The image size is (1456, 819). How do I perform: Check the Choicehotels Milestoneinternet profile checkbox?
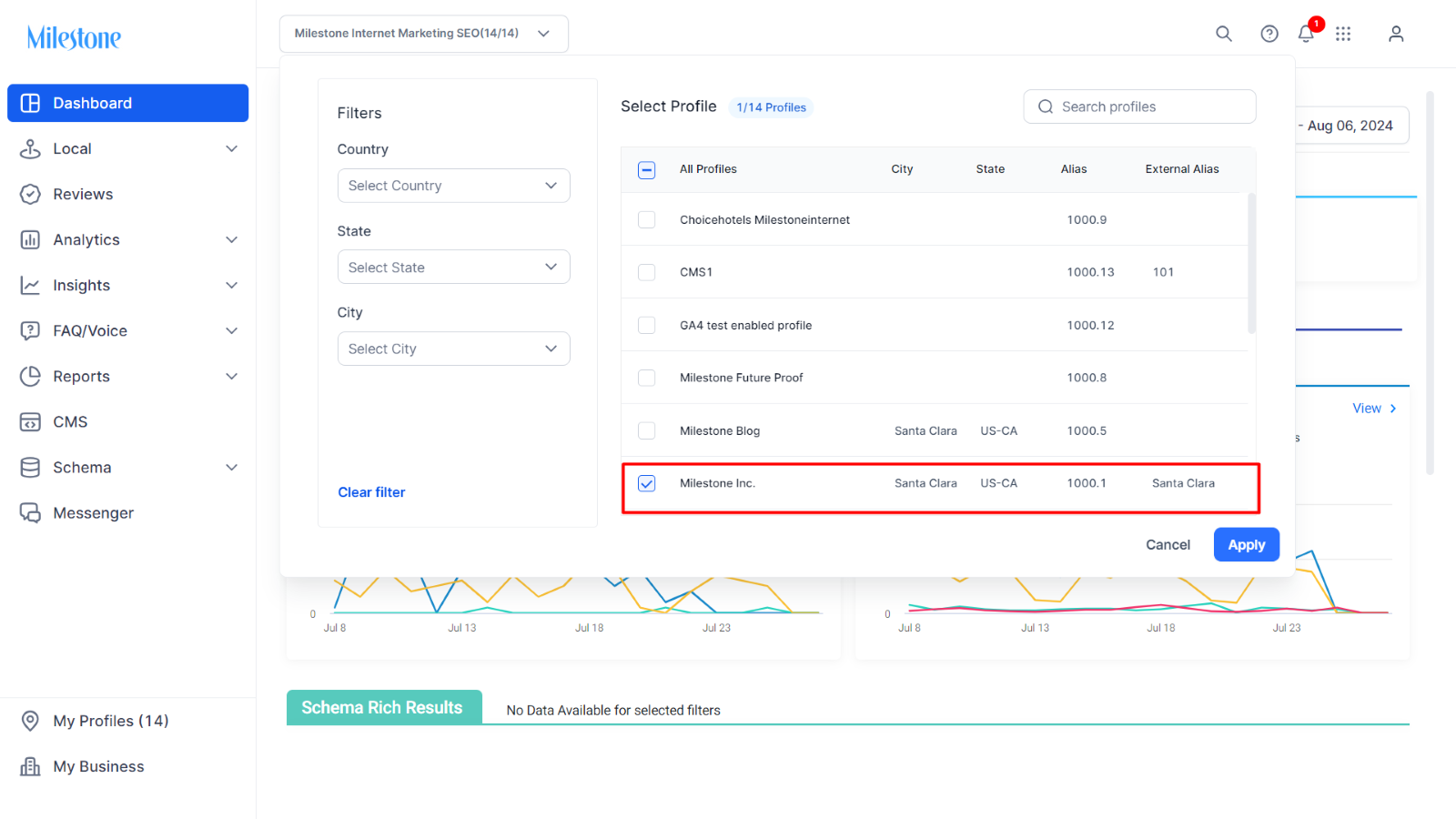(647, 219)
